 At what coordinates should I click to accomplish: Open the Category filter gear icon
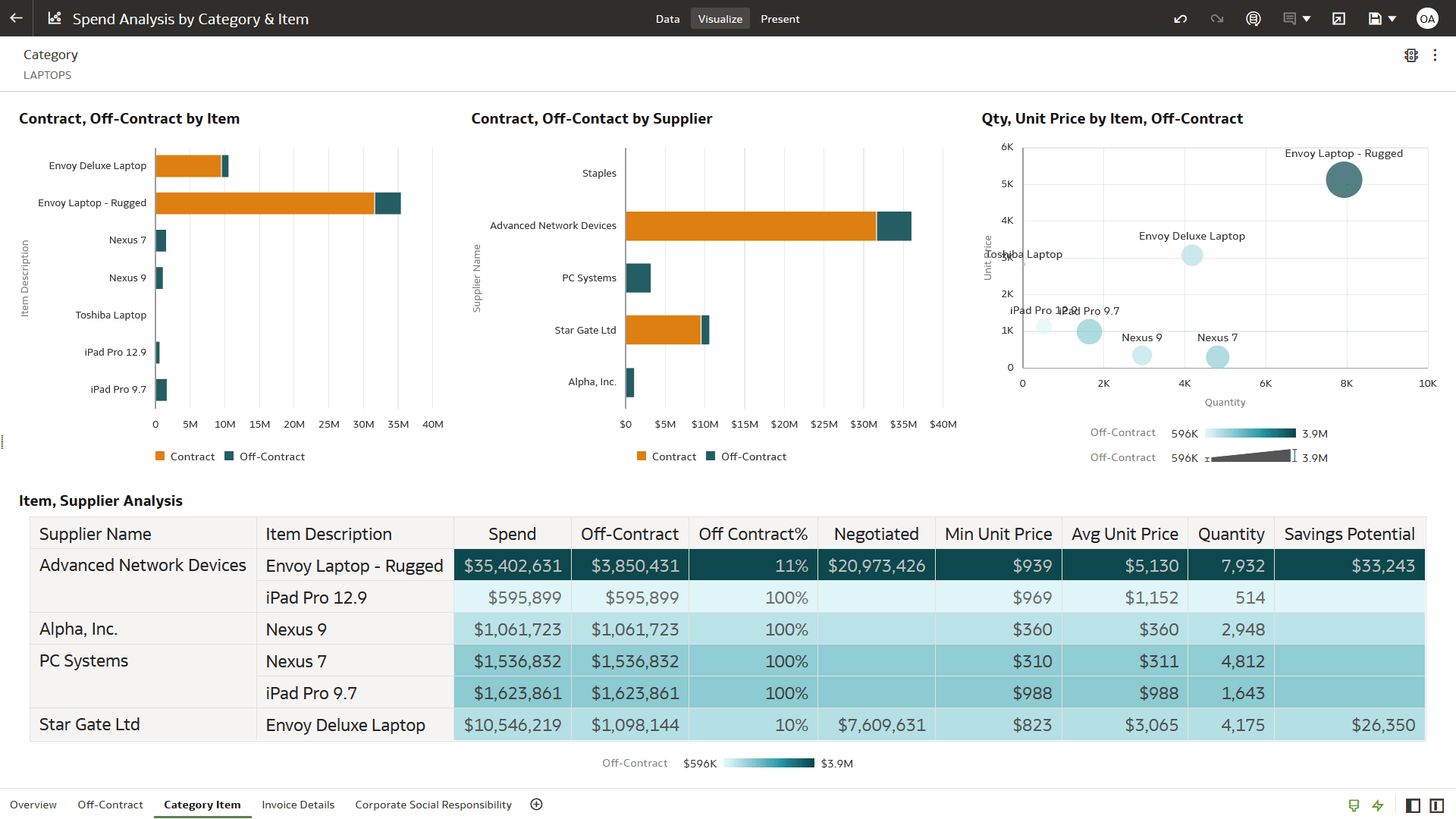point(1411,55)
